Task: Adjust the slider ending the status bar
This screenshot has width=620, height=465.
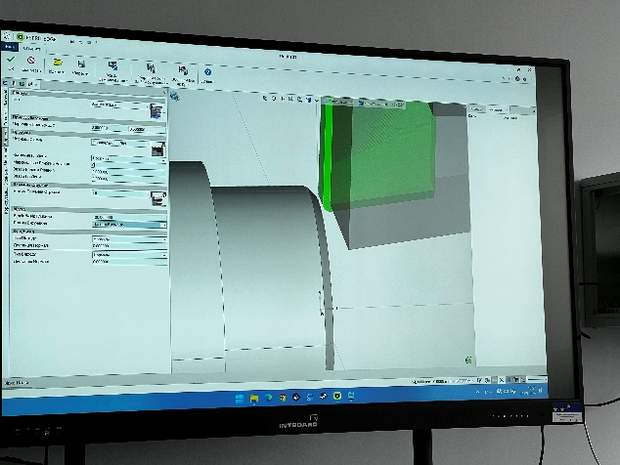Action: [x=537, y=380]
